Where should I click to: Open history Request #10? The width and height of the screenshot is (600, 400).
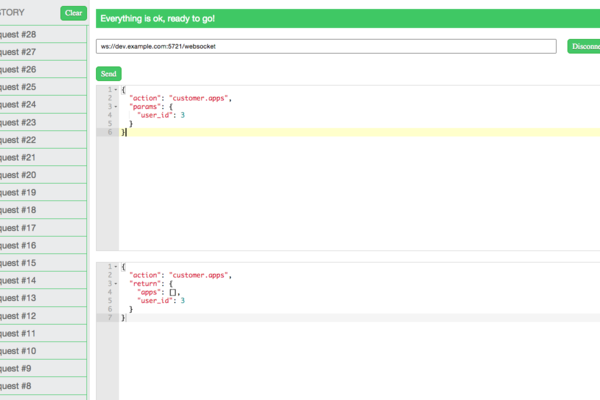43,351
